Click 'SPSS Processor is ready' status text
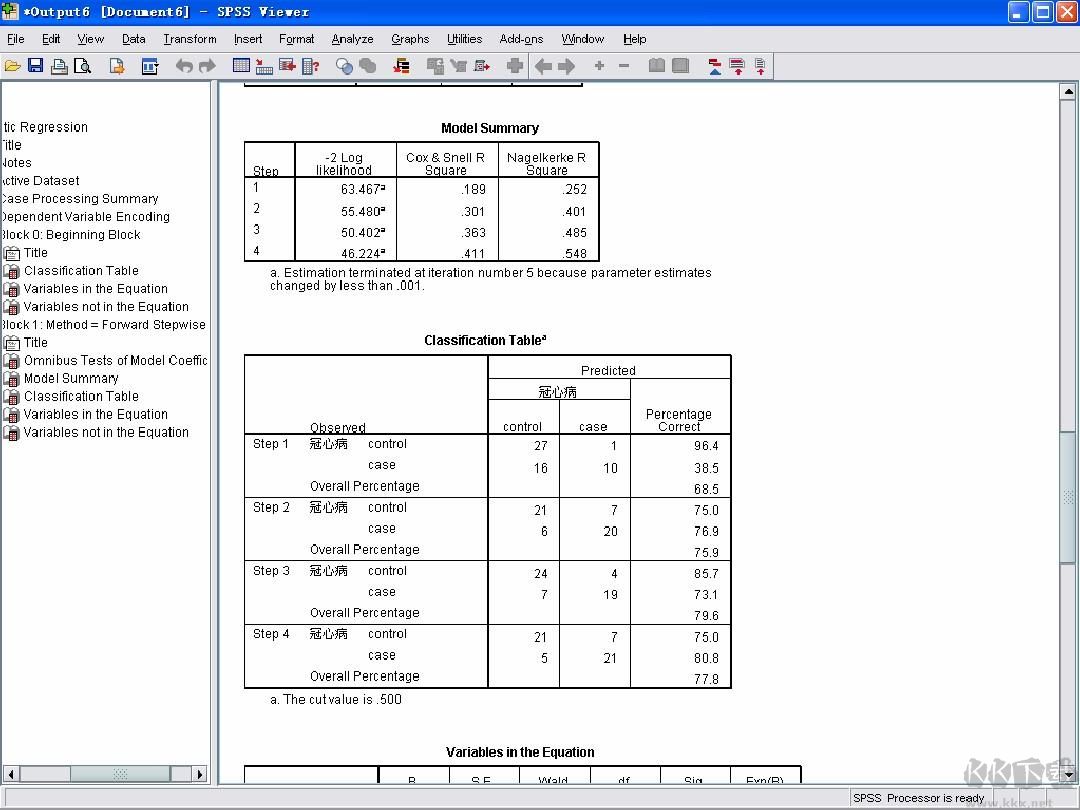This screenshot has width=1080, height=810. (x=918, y=798)
